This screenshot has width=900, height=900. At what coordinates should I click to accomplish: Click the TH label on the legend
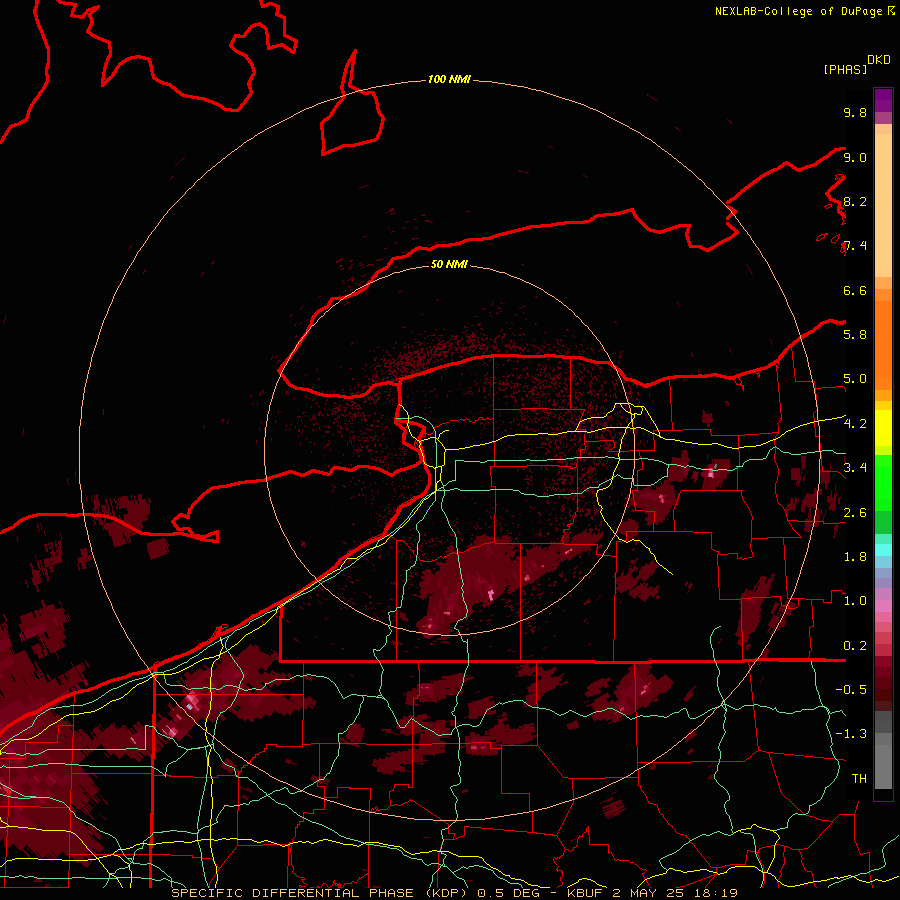859,779
